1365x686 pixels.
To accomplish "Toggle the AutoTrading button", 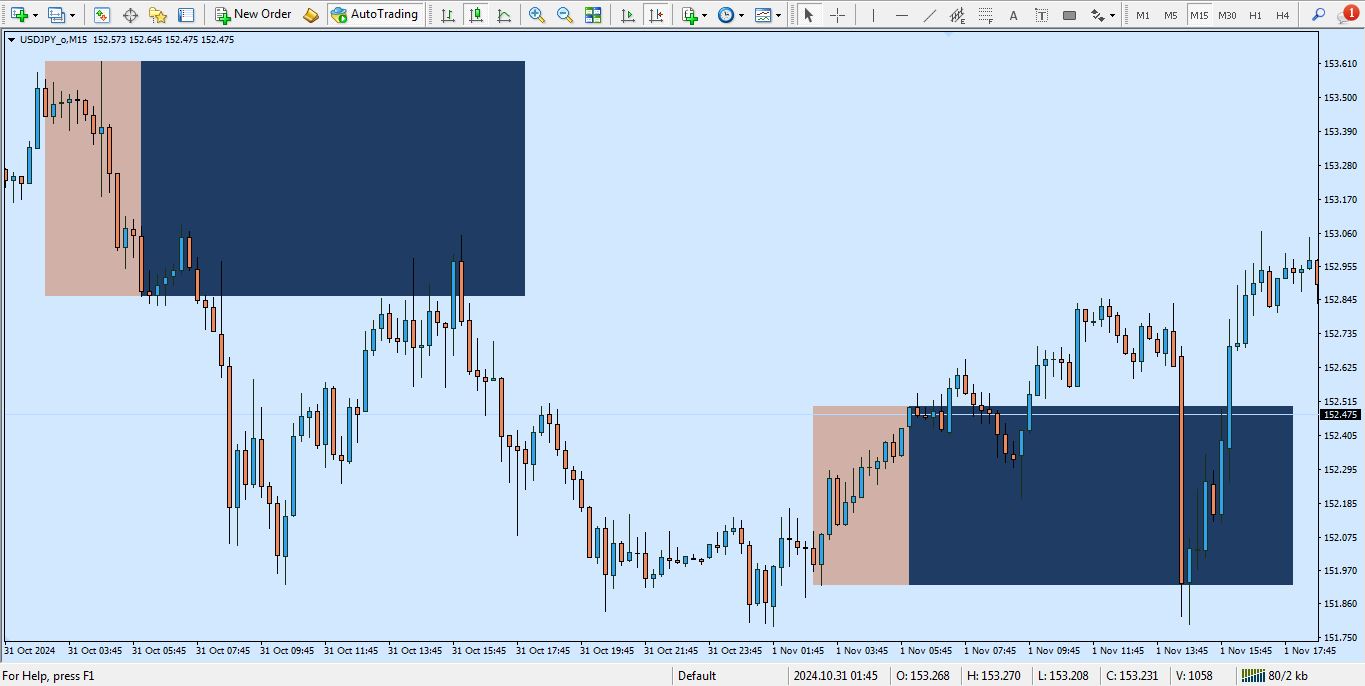I will [374, 15].
